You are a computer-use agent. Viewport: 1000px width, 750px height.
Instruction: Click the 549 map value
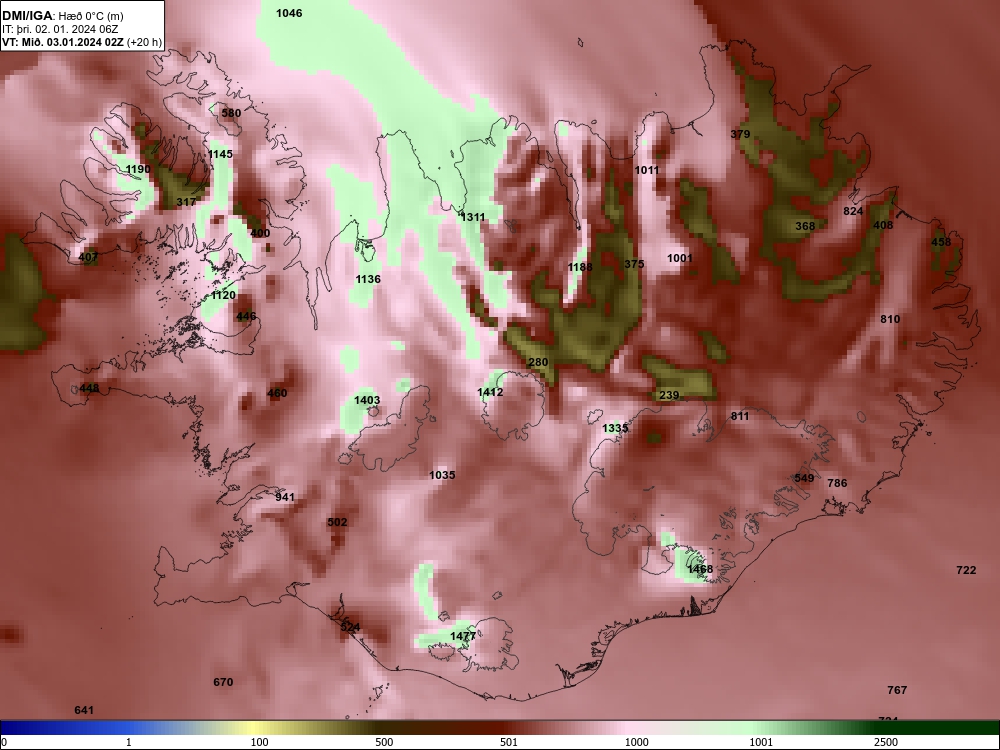tap(804, 479)
